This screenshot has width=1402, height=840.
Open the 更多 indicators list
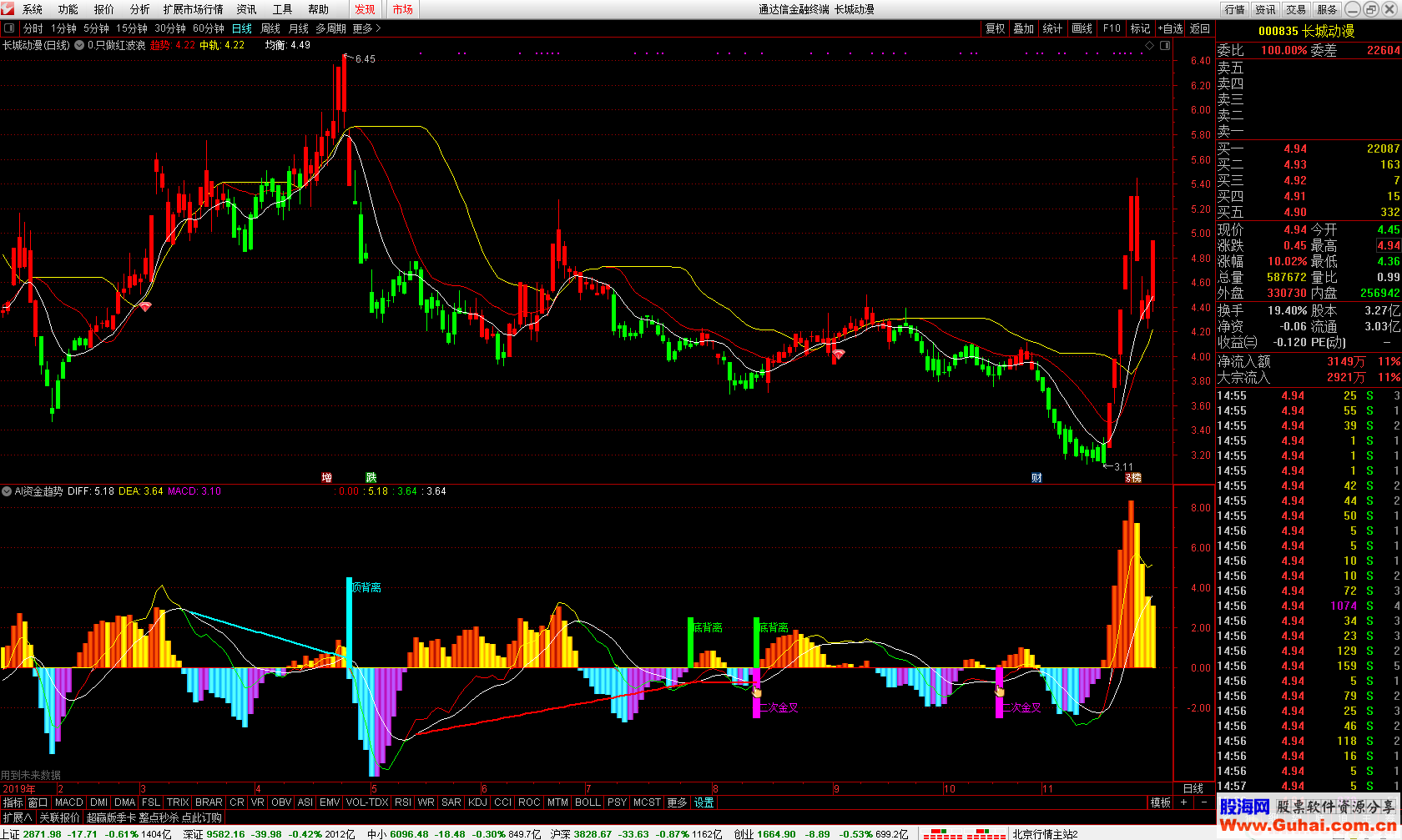pos(677,802)
